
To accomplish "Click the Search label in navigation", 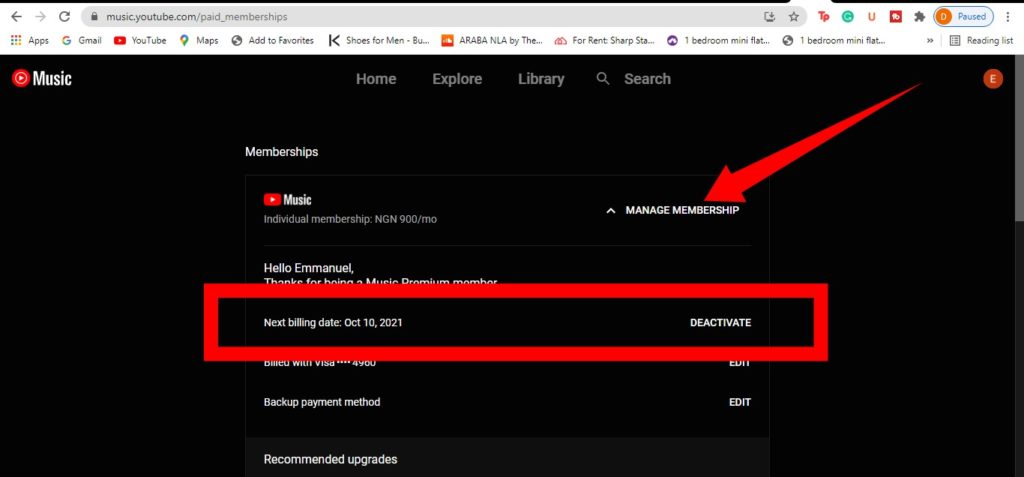I will [x=647, y=79].
